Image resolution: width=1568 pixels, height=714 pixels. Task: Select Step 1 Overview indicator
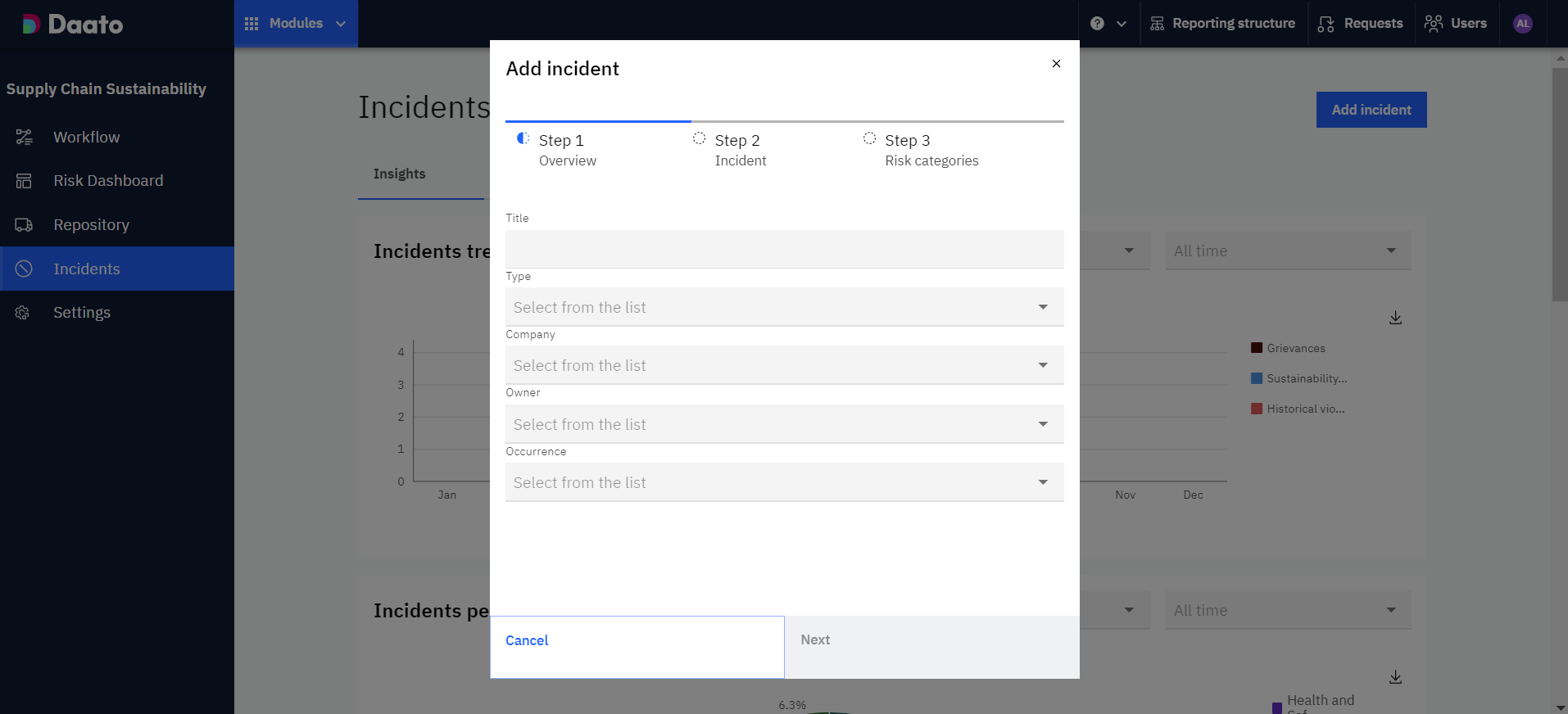(523, 138)
